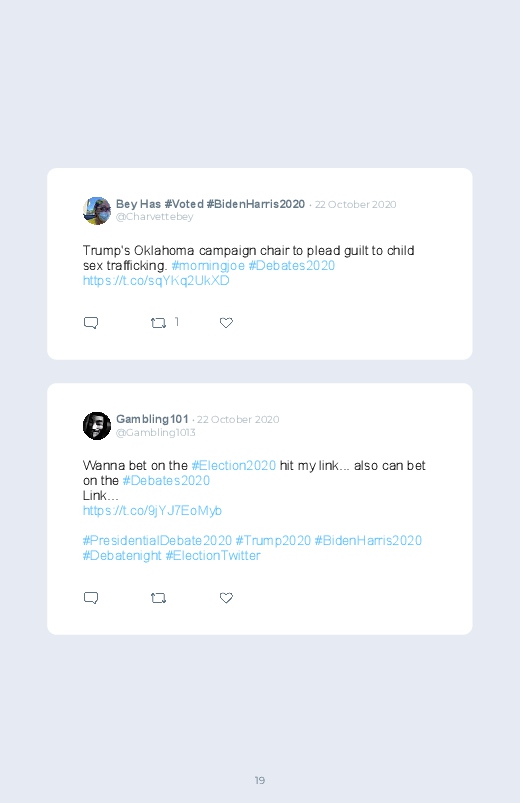Open the #ElectionTwitter hashtag

(213, 556)
